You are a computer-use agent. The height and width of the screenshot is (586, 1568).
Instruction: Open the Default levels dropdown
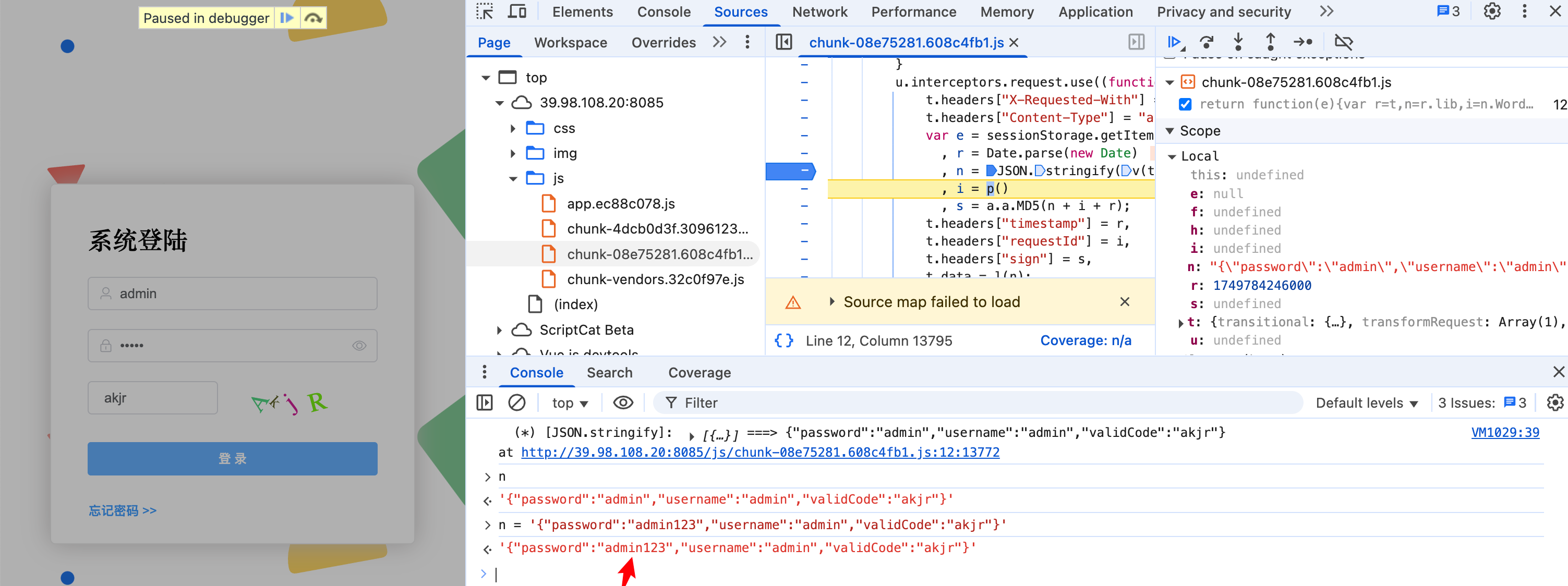click(1367, 403)
